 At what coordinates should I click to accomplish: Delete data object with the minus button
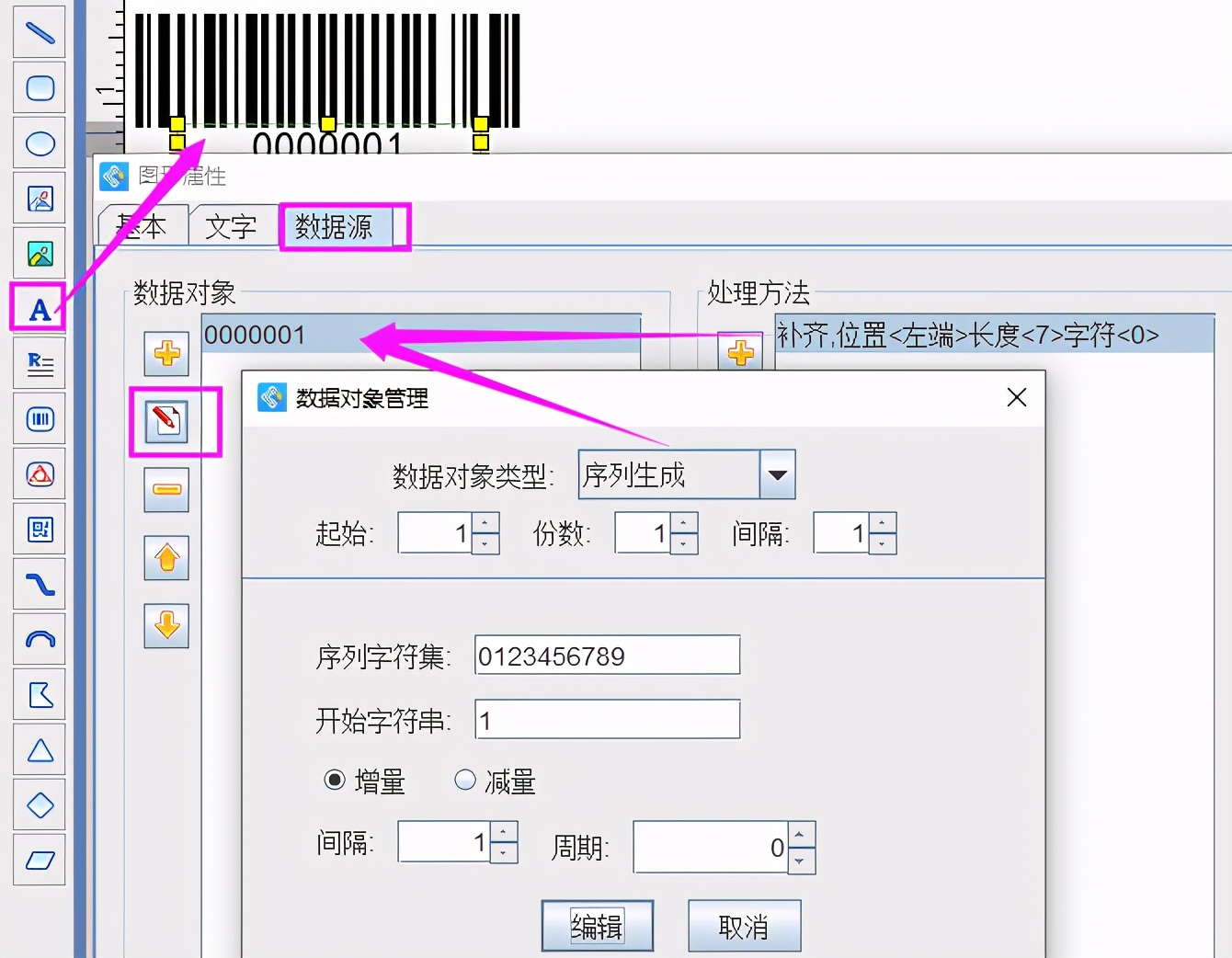click(166, 489)
